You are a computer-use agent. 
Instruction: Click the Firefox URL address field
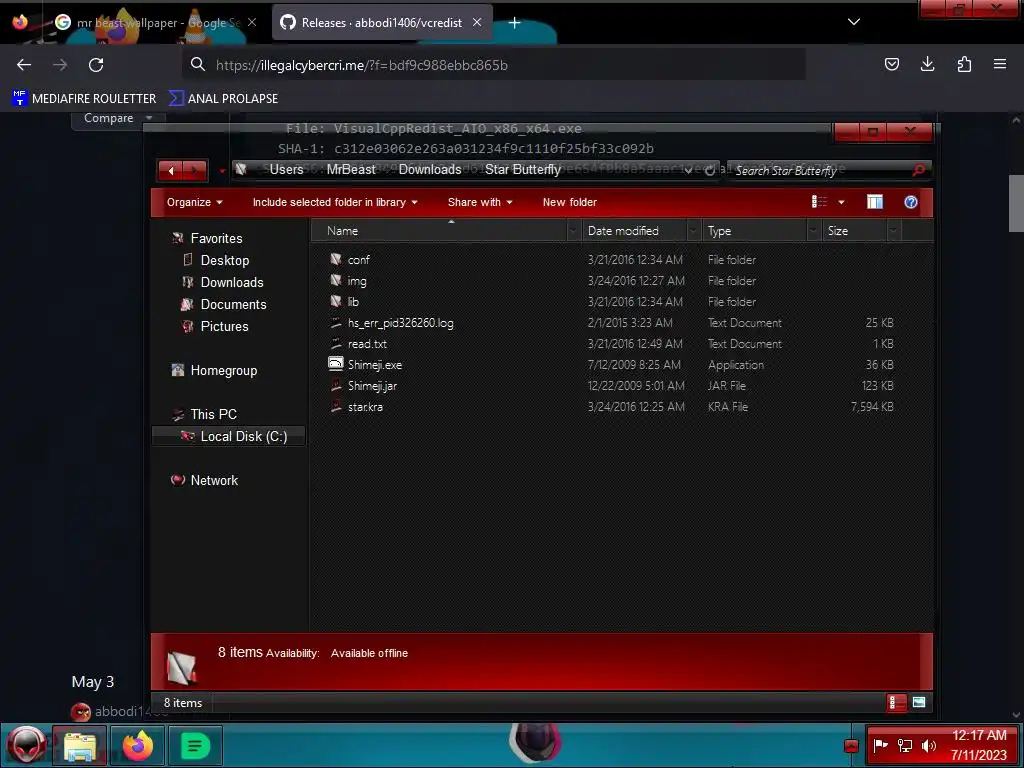click(493, 65)
